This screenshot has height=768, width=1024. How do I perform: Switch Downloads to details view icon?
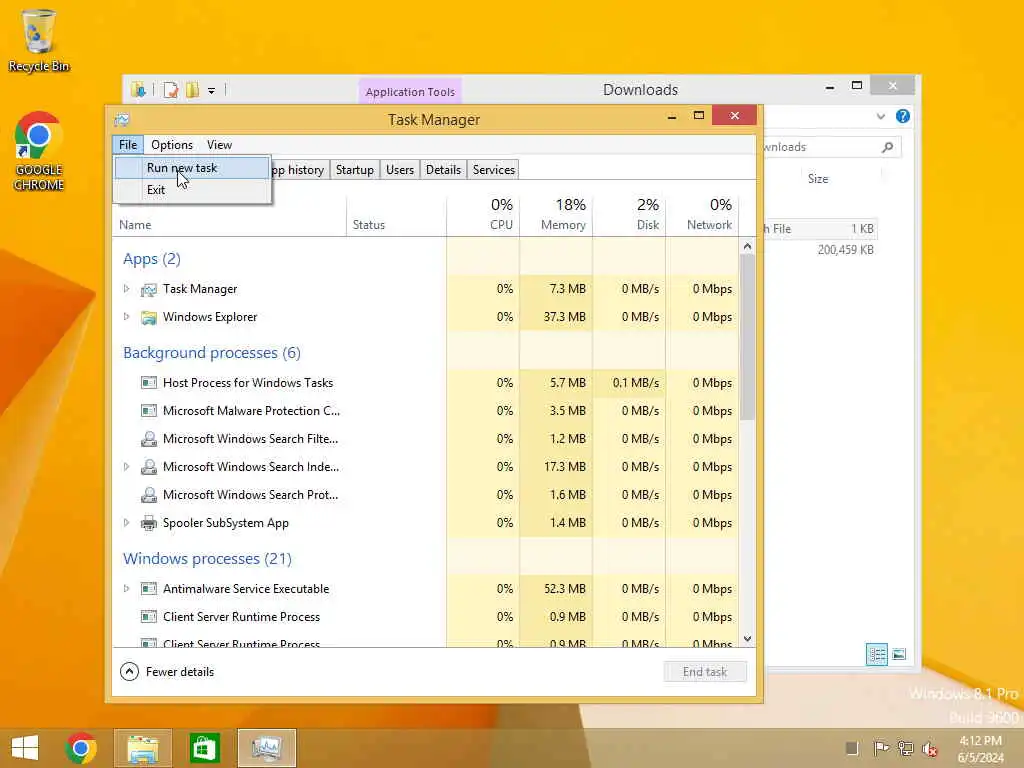(x=876, y=654)
